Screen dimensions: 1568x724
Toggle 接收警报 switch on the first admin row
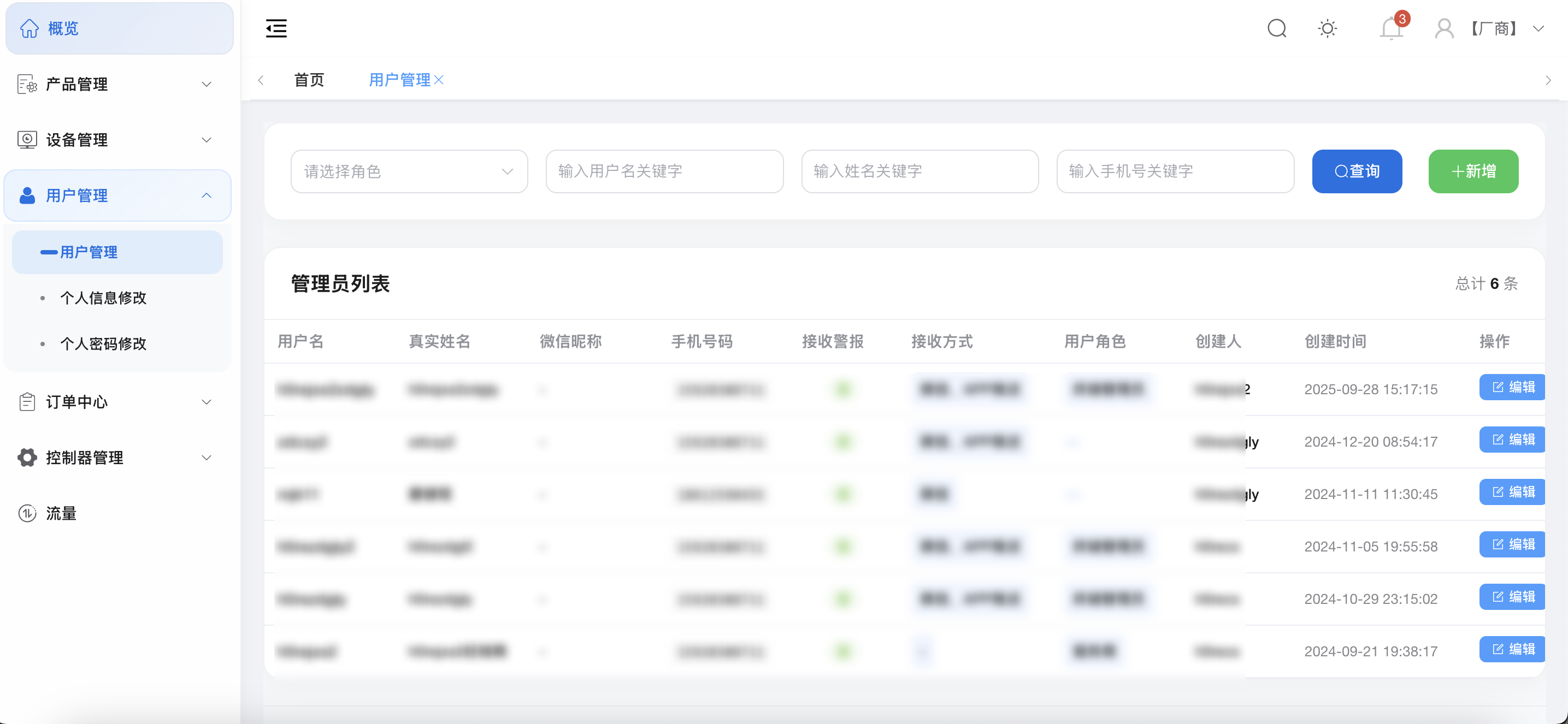tap(843, 389)
